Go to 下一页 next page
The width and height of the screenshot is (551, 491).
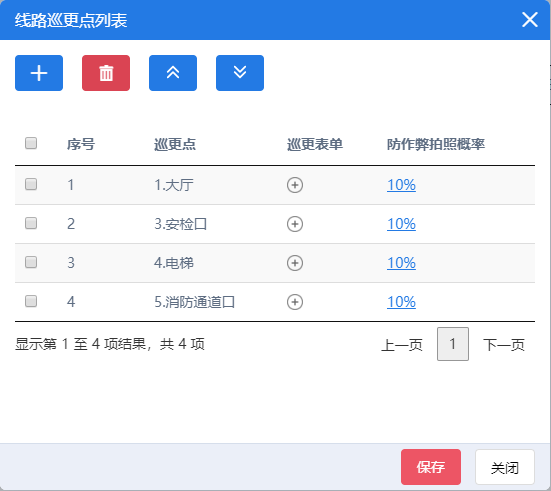tap(504, 344)
